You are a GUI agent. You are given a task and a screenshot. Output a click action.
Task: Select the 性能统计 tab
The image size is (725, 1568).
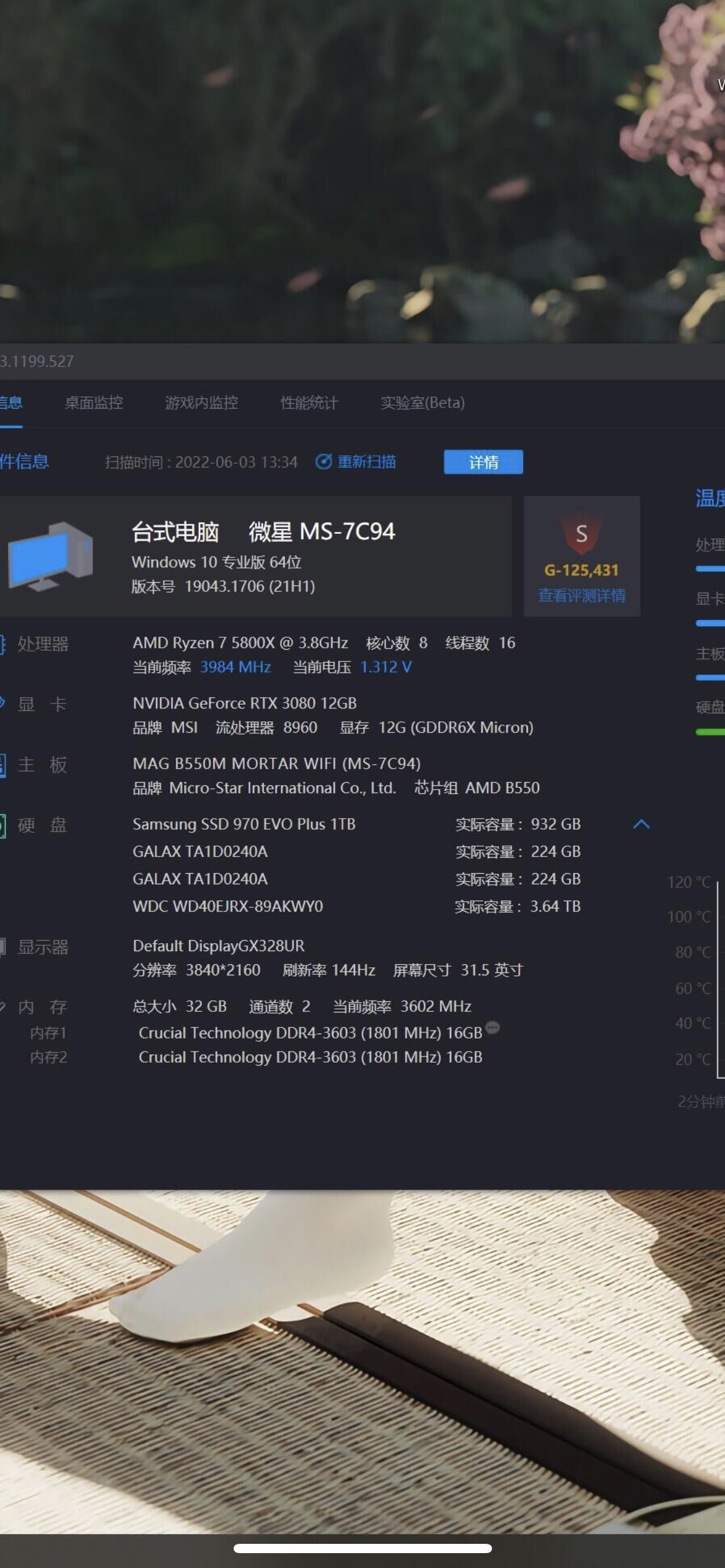(309, 403)
